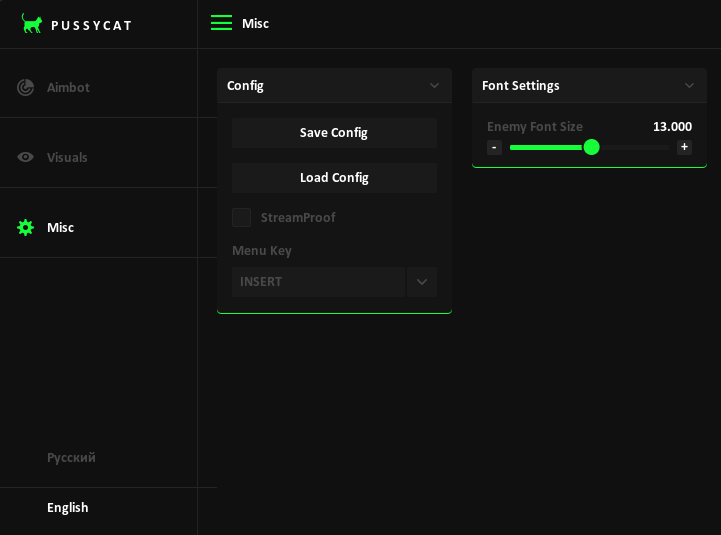Increase font size with plus button

point(684,147)
